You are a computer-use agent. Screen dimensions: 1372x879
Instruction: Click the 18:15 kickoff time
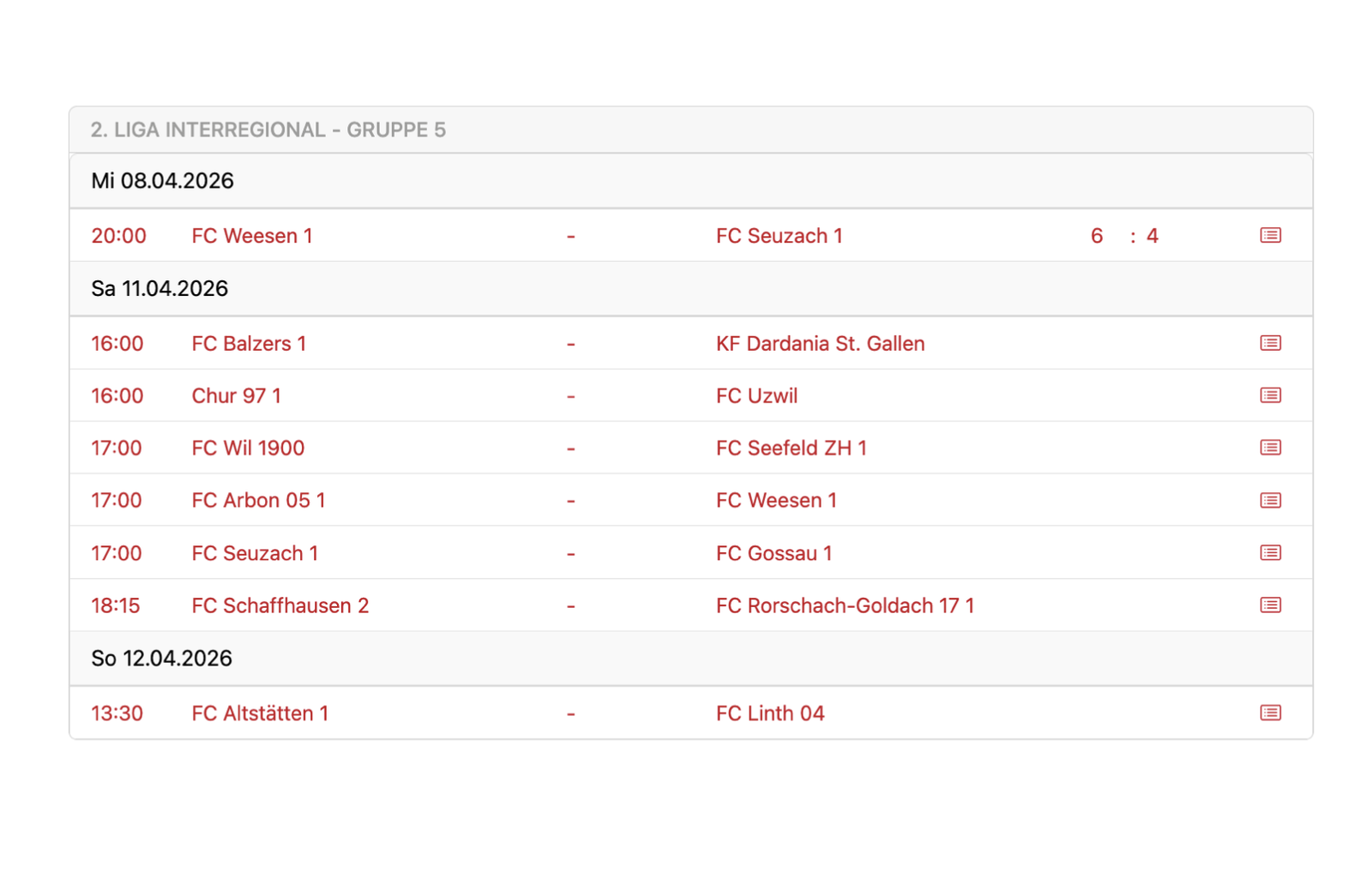point(116,606)
